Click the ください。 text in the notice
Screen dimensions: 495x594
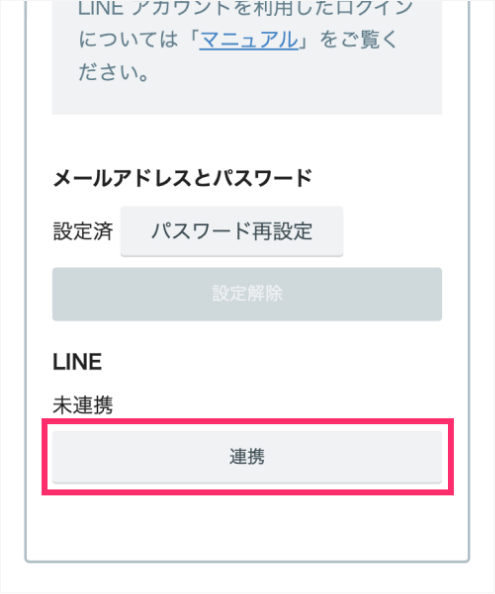[114, 72]
